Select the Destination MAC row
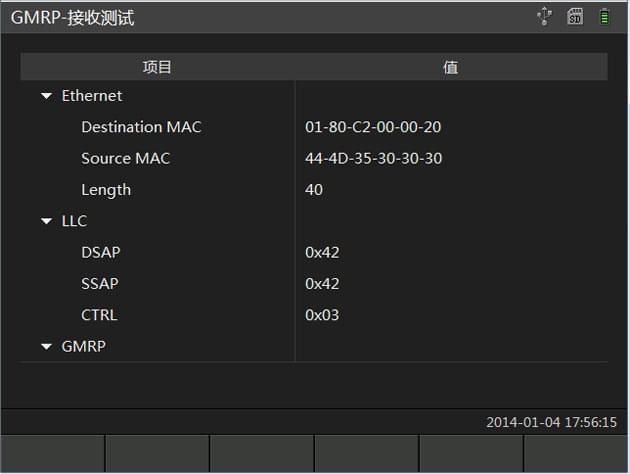 point(314,127)
